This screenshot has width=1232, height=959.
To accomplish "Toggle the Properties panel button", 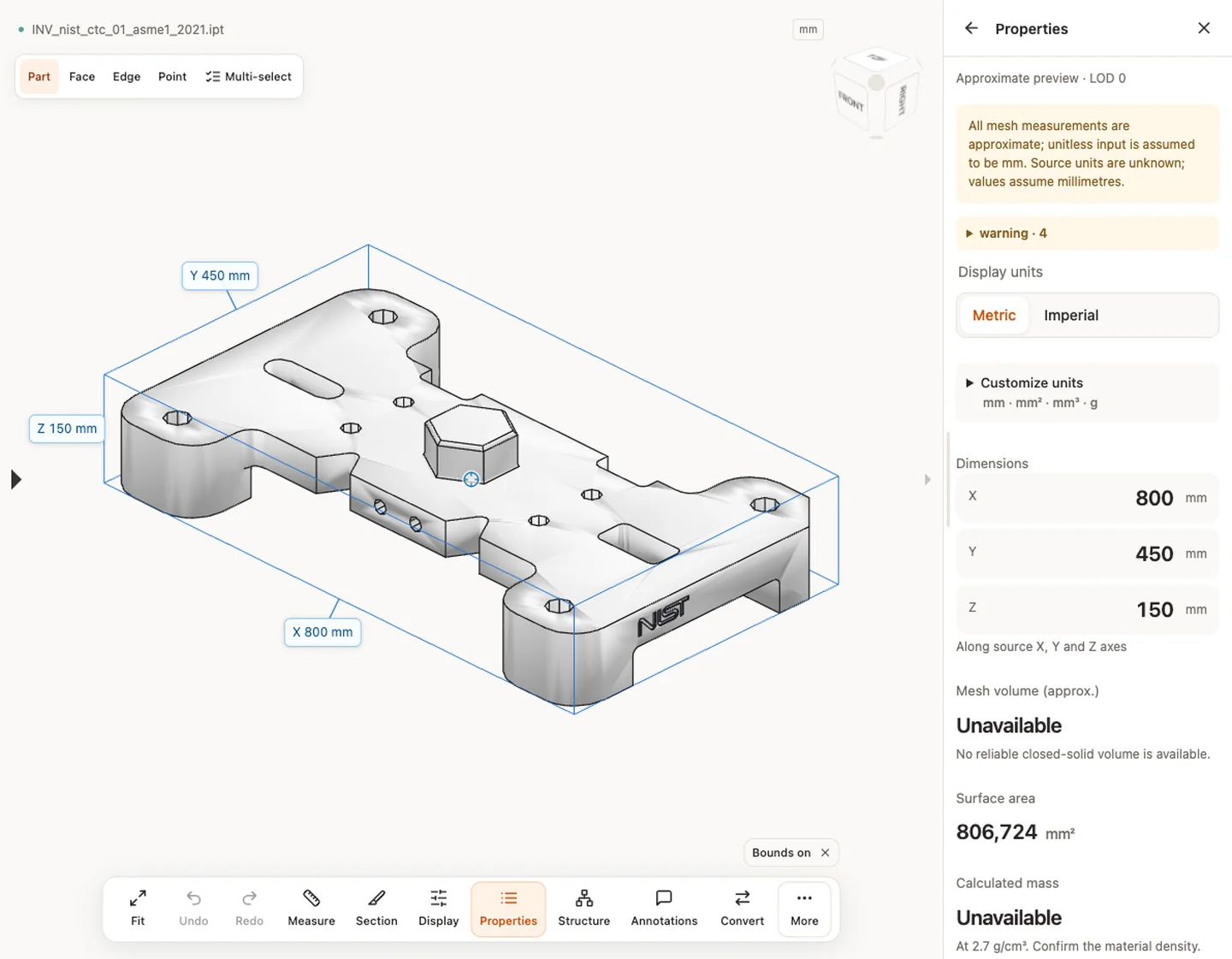I will point(508,909).
